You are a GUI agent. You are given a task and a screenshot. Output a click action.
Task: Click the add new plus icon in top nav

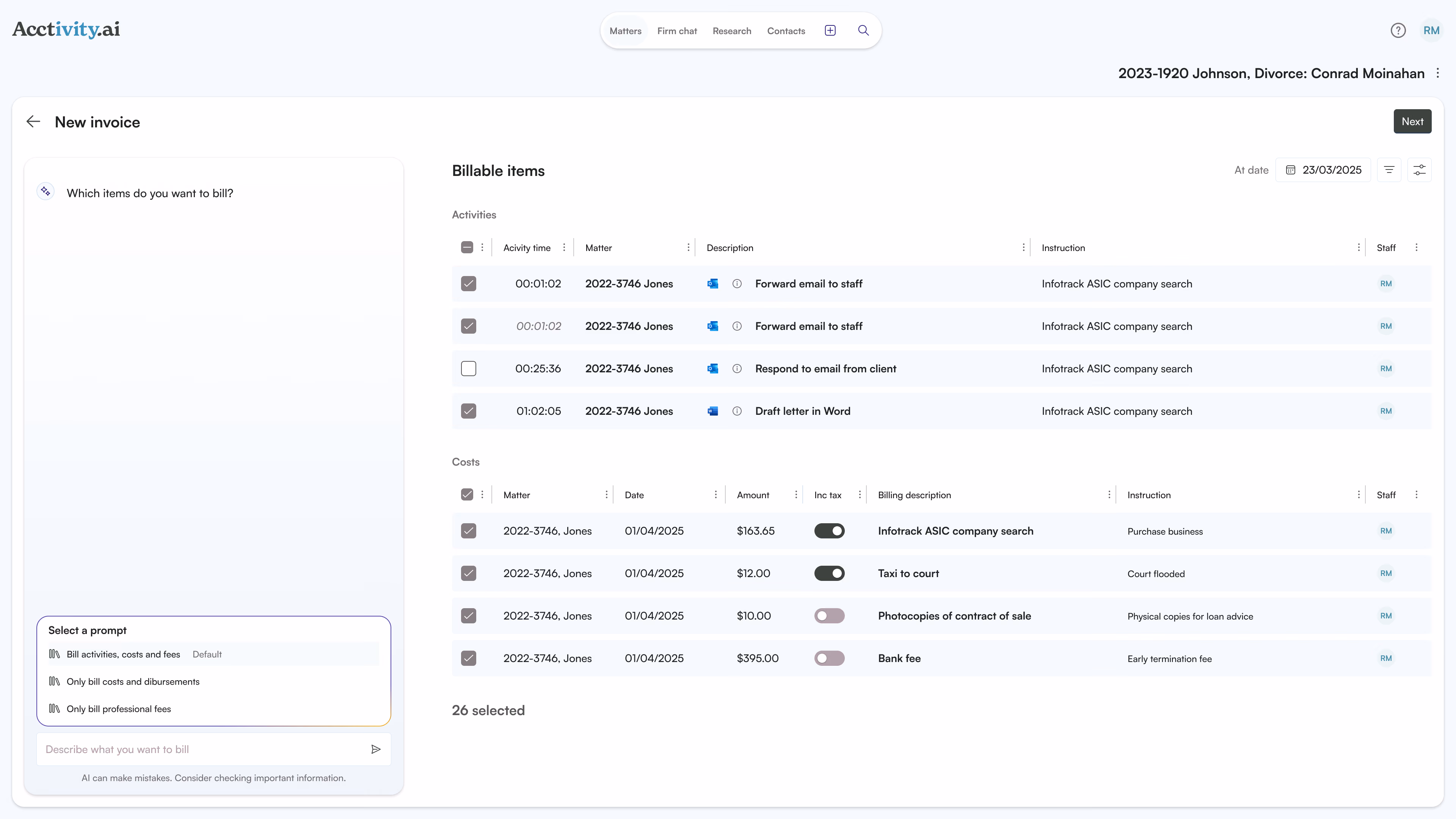830,30
